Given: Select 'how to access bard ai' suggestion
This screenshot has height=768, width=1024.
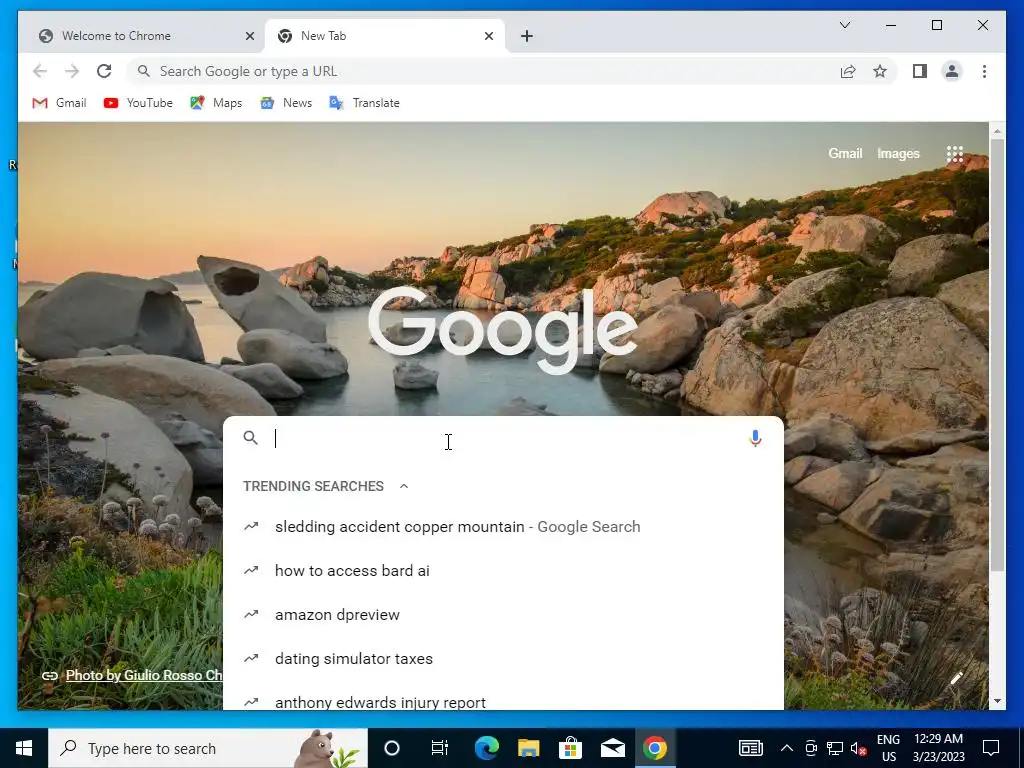Looking at the screenshot, I should (x=503, y=570).
